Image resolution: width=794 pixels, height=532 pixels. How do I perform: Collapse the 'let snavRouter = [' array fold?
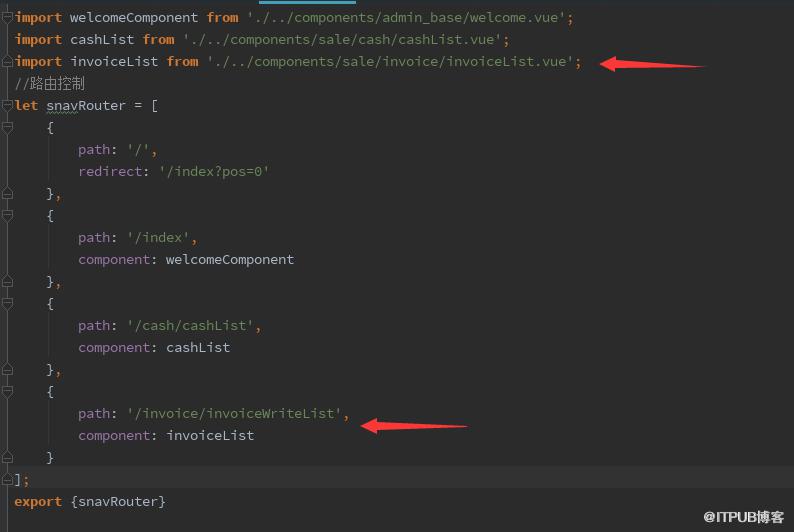click(x=7, y=106)
